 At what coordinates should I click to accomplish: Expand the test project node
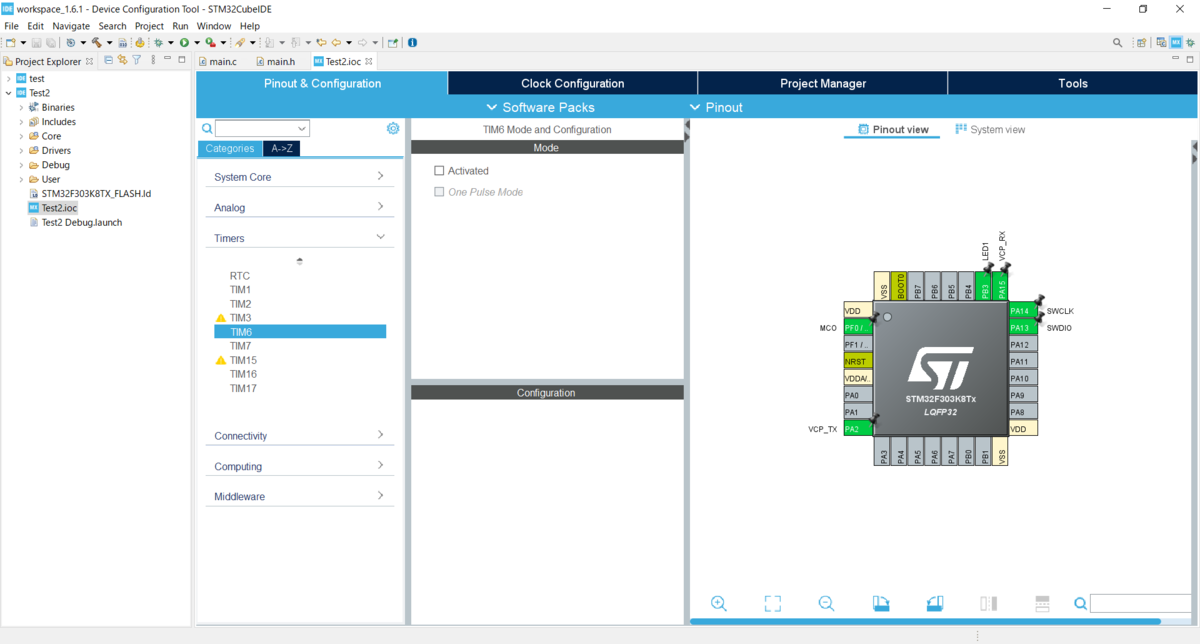(x=8, y=78)
